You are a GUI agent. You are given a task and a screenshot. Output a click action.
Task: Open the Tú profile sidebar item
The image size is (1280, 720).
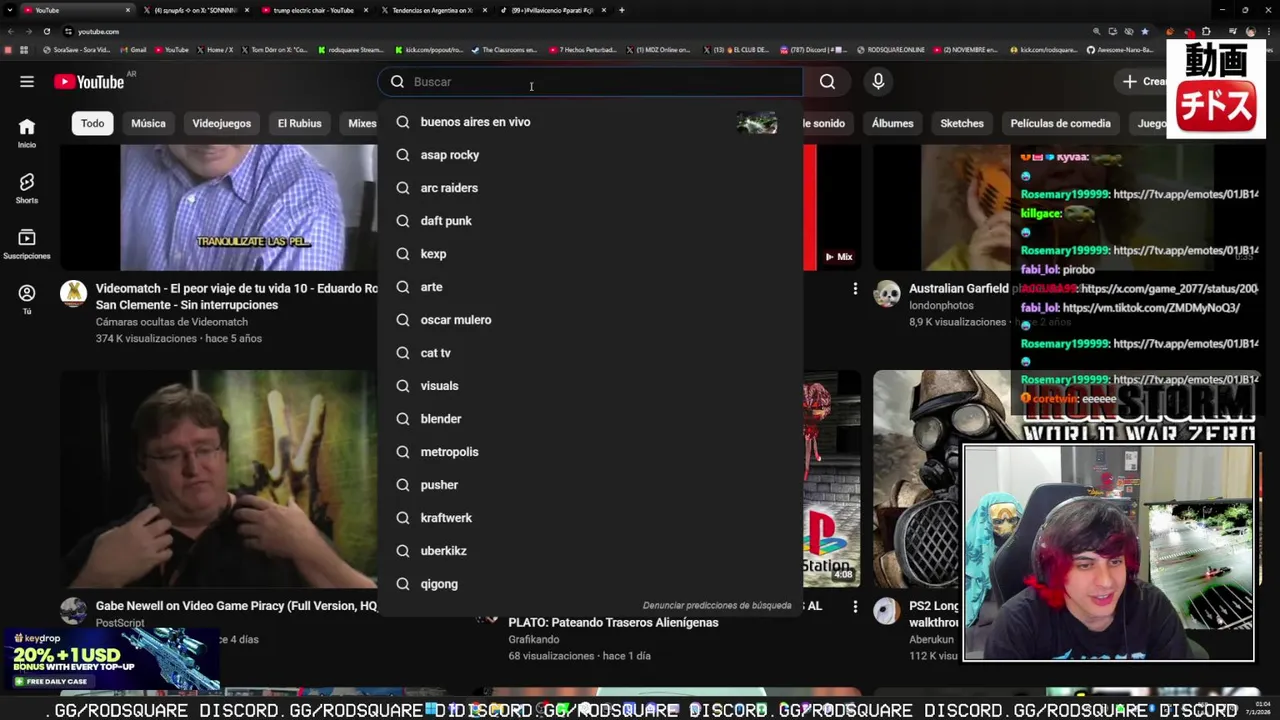tap(27, 300)
